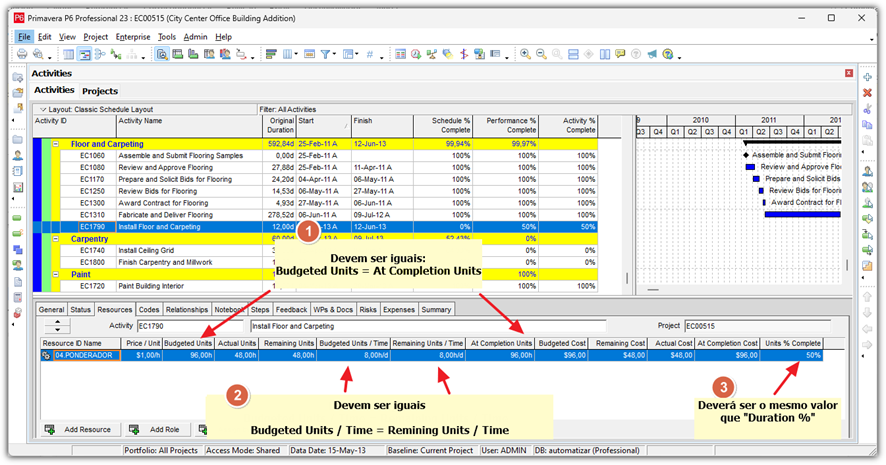
Task: Collapse the Floor and Carpeting group
Action: 56,144
